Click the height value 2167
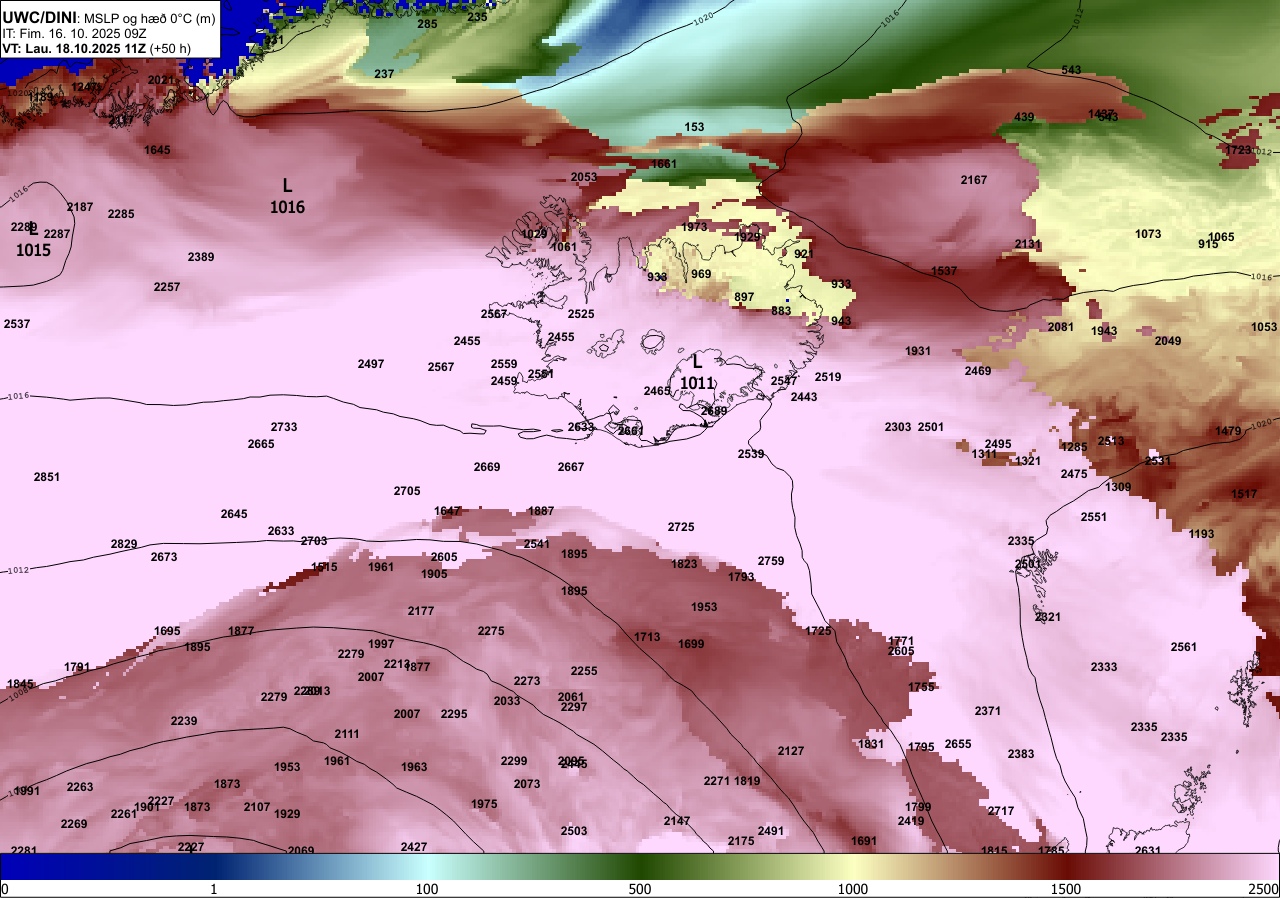Image resolution: width=1280 pixels, height=898 pixels. click(x=974, y=180)
